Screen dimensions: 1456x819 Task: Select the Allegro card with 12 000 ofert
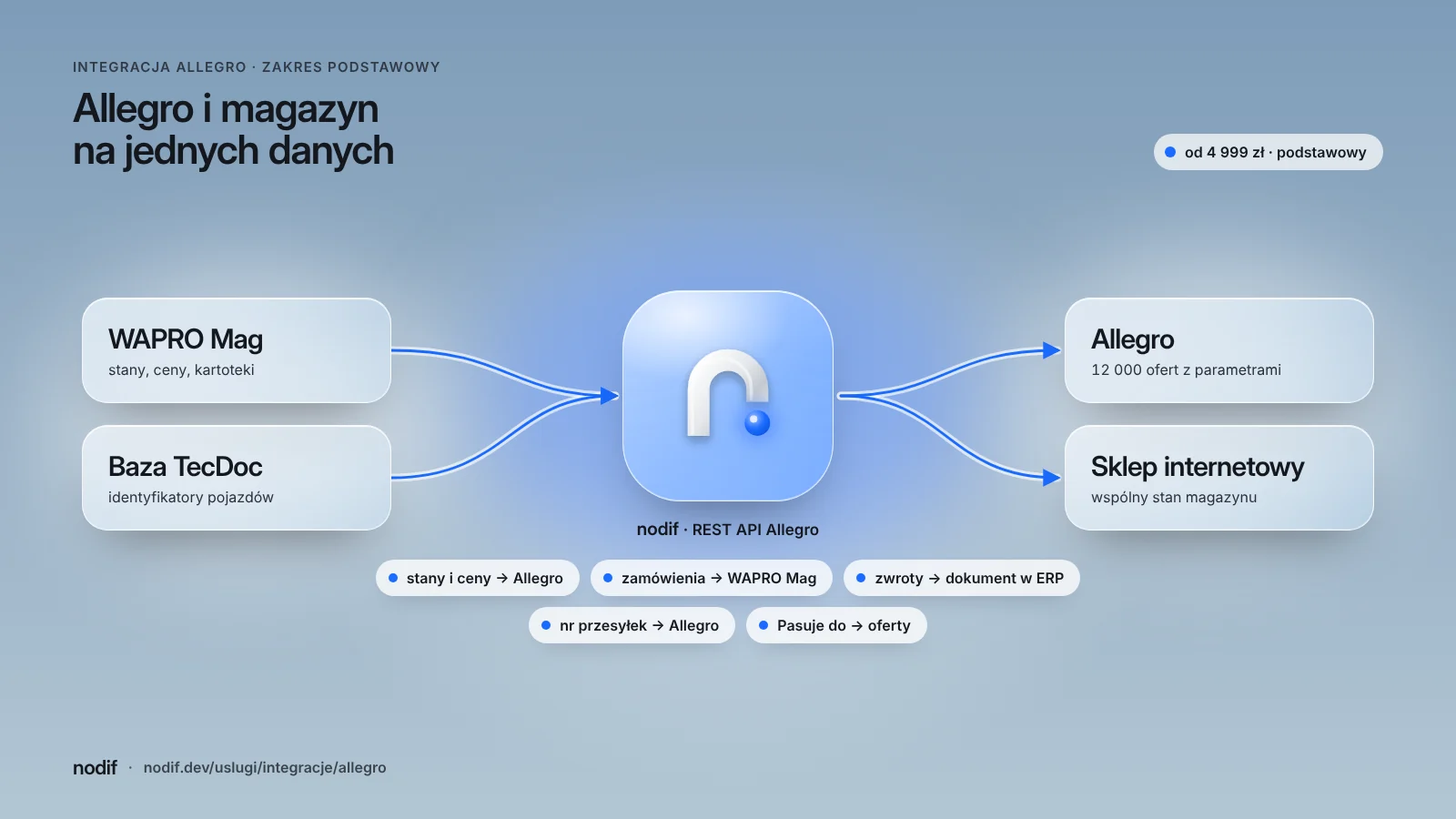click(x=1219, y=350)
